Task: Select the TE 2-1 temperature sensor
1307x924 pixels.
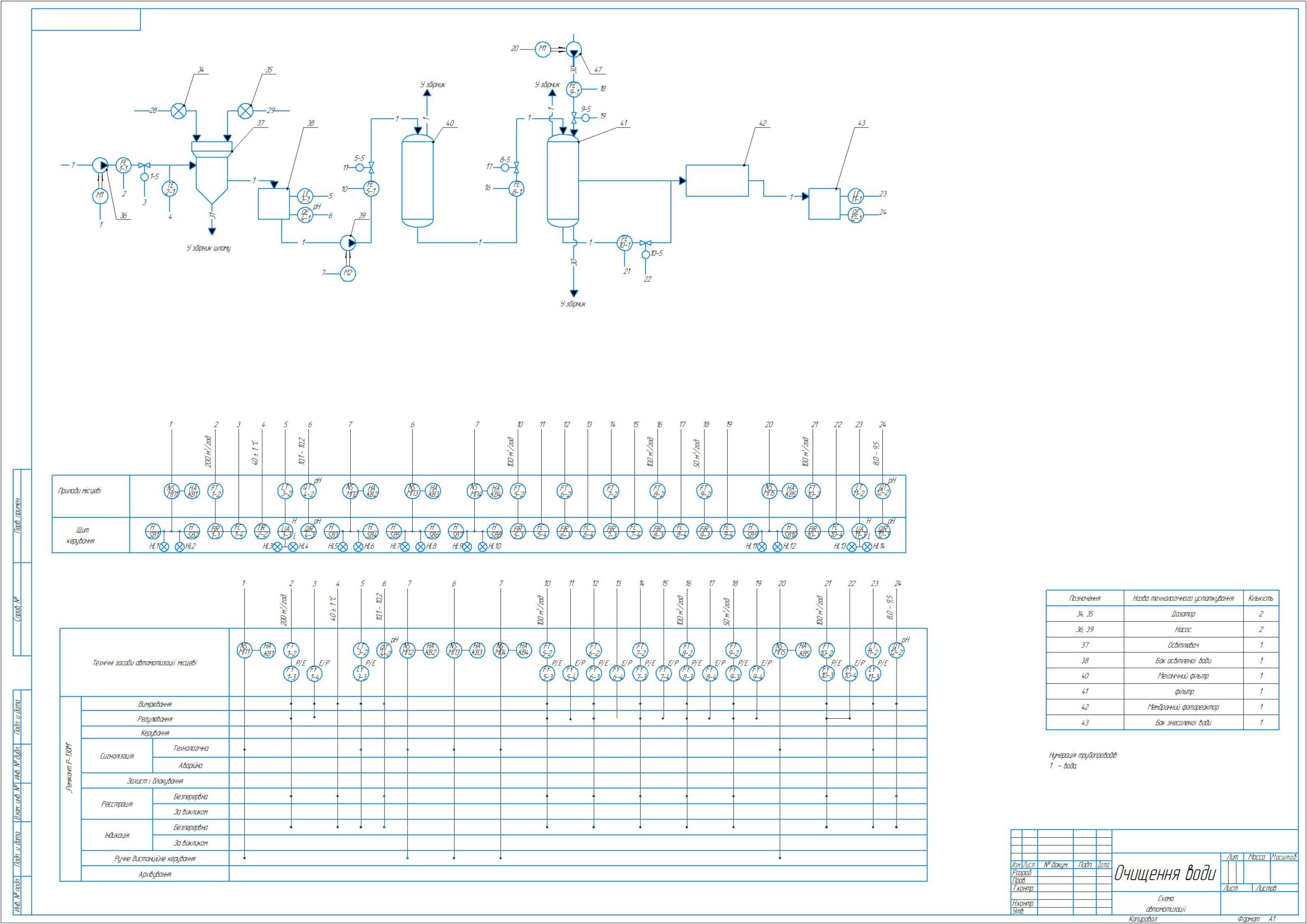Action: point(170,188)
